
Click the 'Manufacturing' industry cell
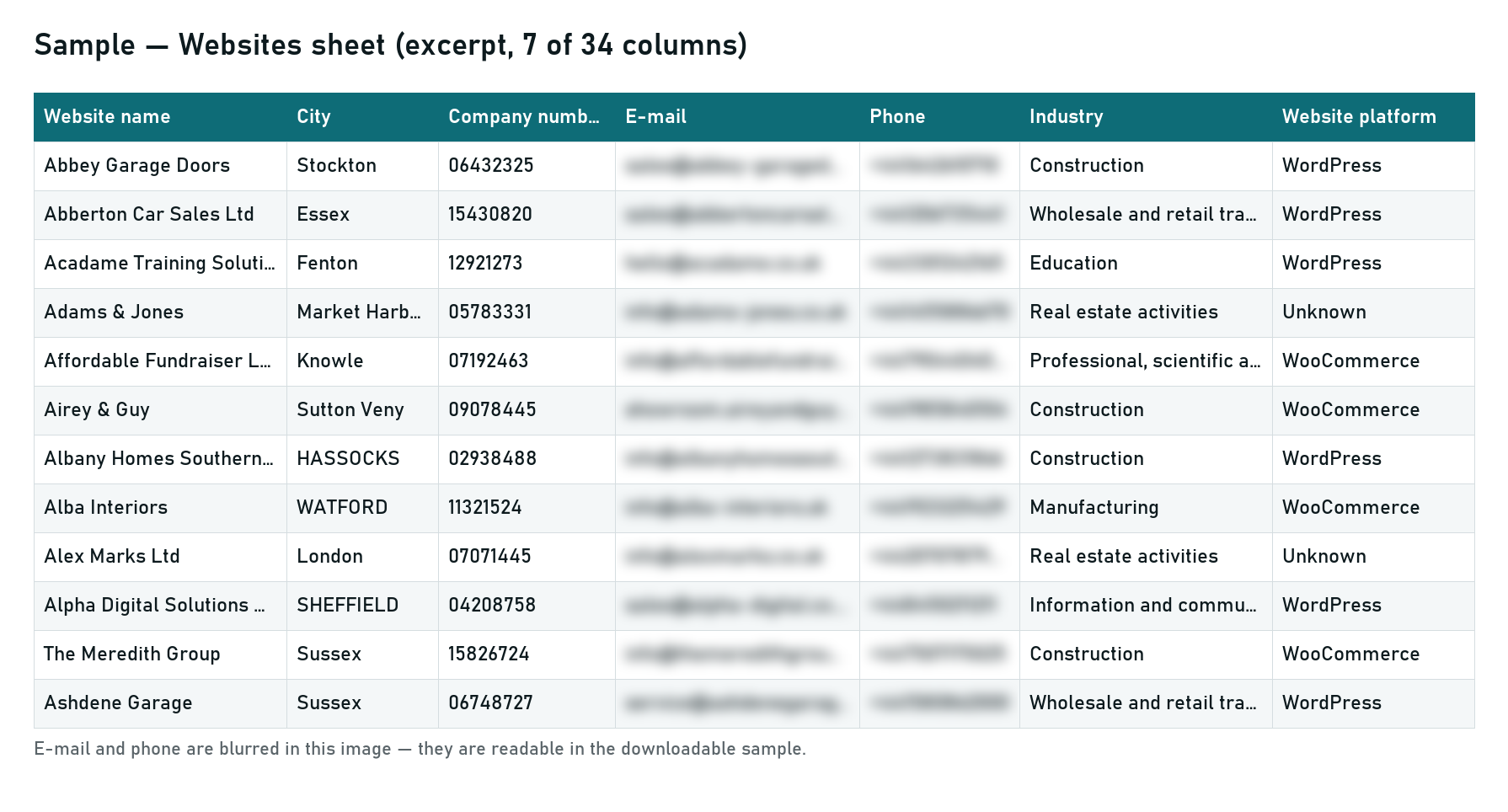tap(1146, 508)
